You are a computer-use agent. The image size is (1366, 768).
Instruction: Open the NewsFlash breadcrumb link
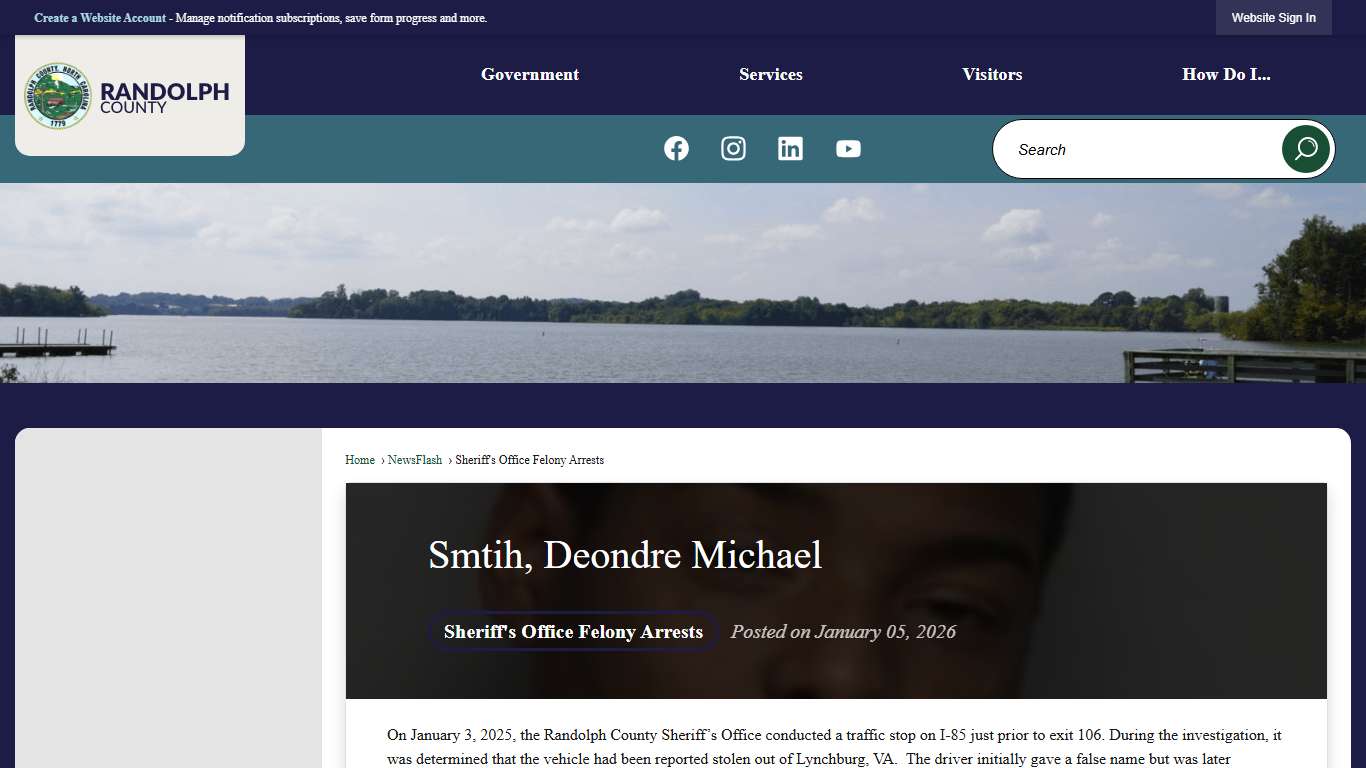click(x=415, y=460)
